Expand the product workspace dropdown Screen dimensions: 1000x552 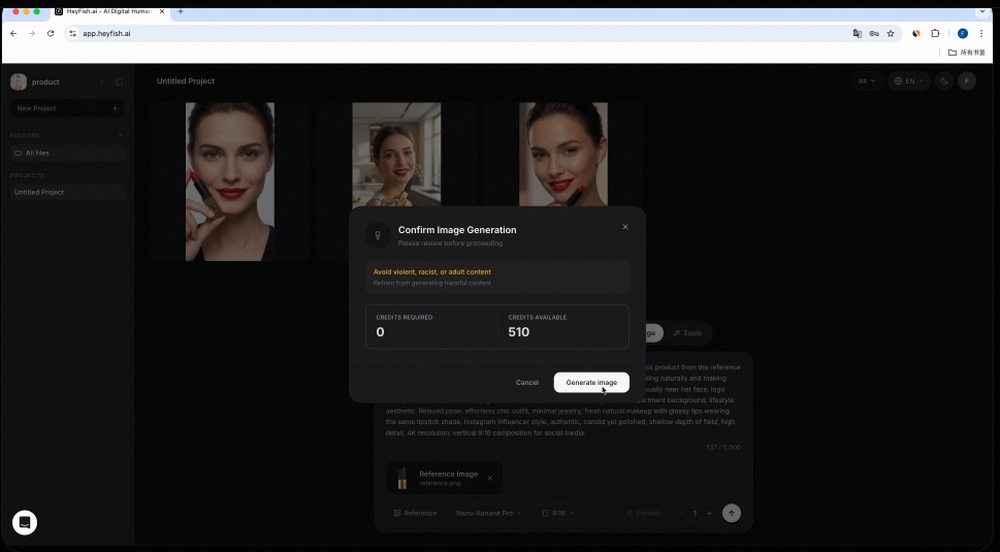click(101, 82)
